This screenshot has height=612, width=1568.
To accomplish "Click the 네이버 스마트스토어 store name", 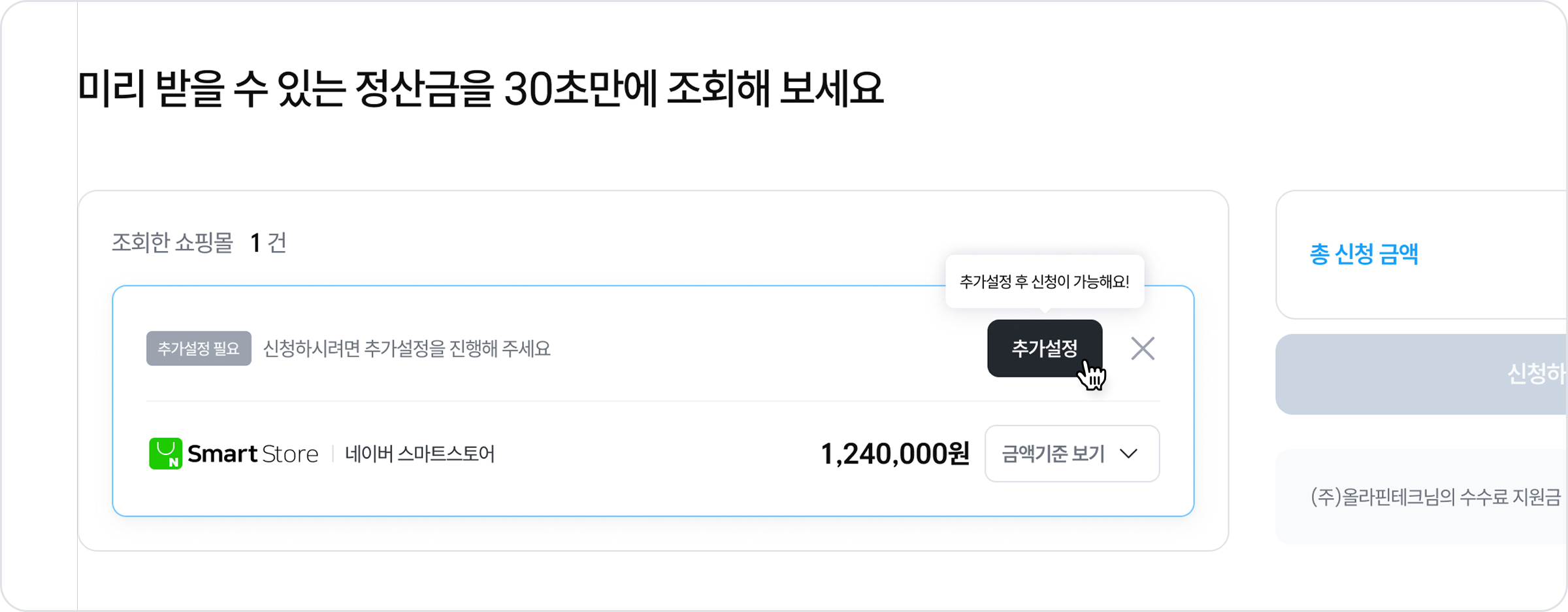I will click(x=419, y=454).
